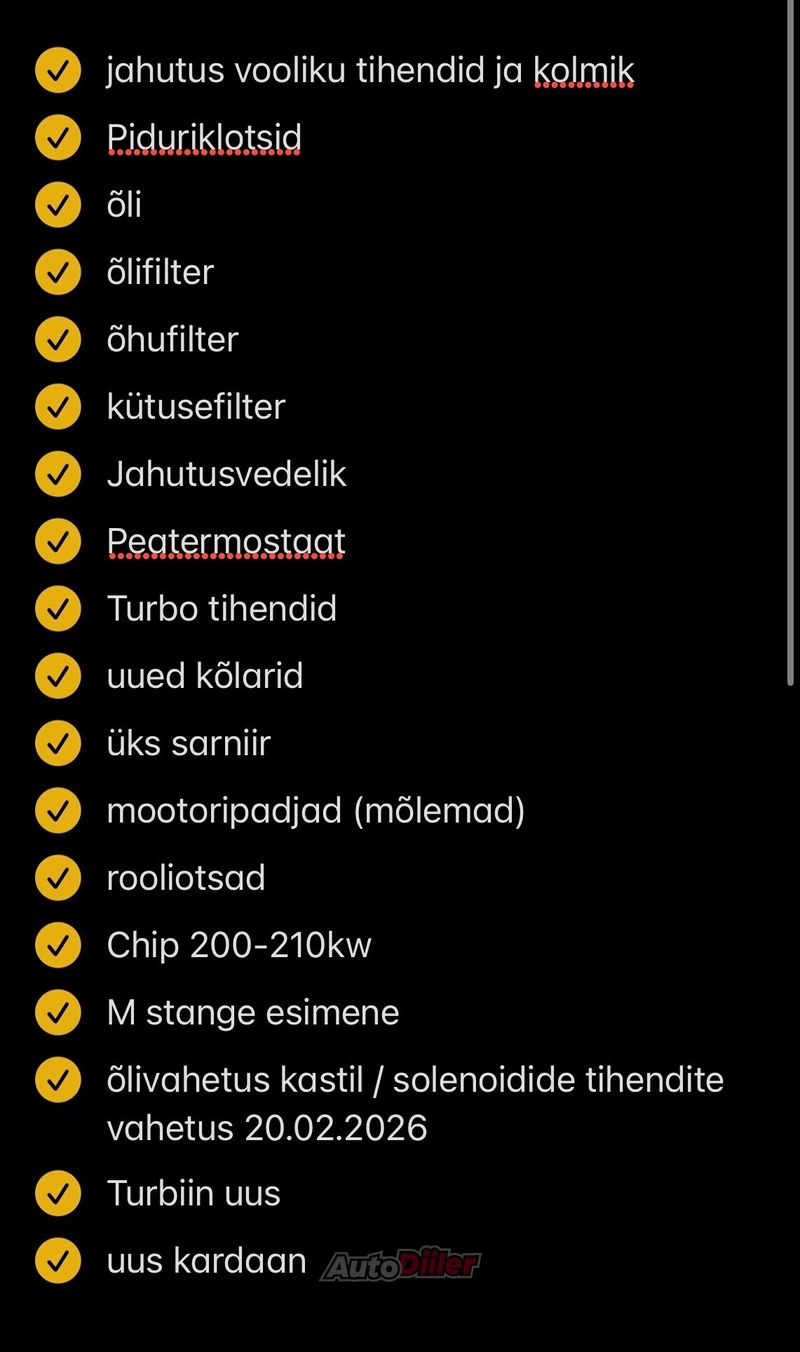Uncheck the õli list item
The image size is (800, 1352).
(x=57, y=206)
